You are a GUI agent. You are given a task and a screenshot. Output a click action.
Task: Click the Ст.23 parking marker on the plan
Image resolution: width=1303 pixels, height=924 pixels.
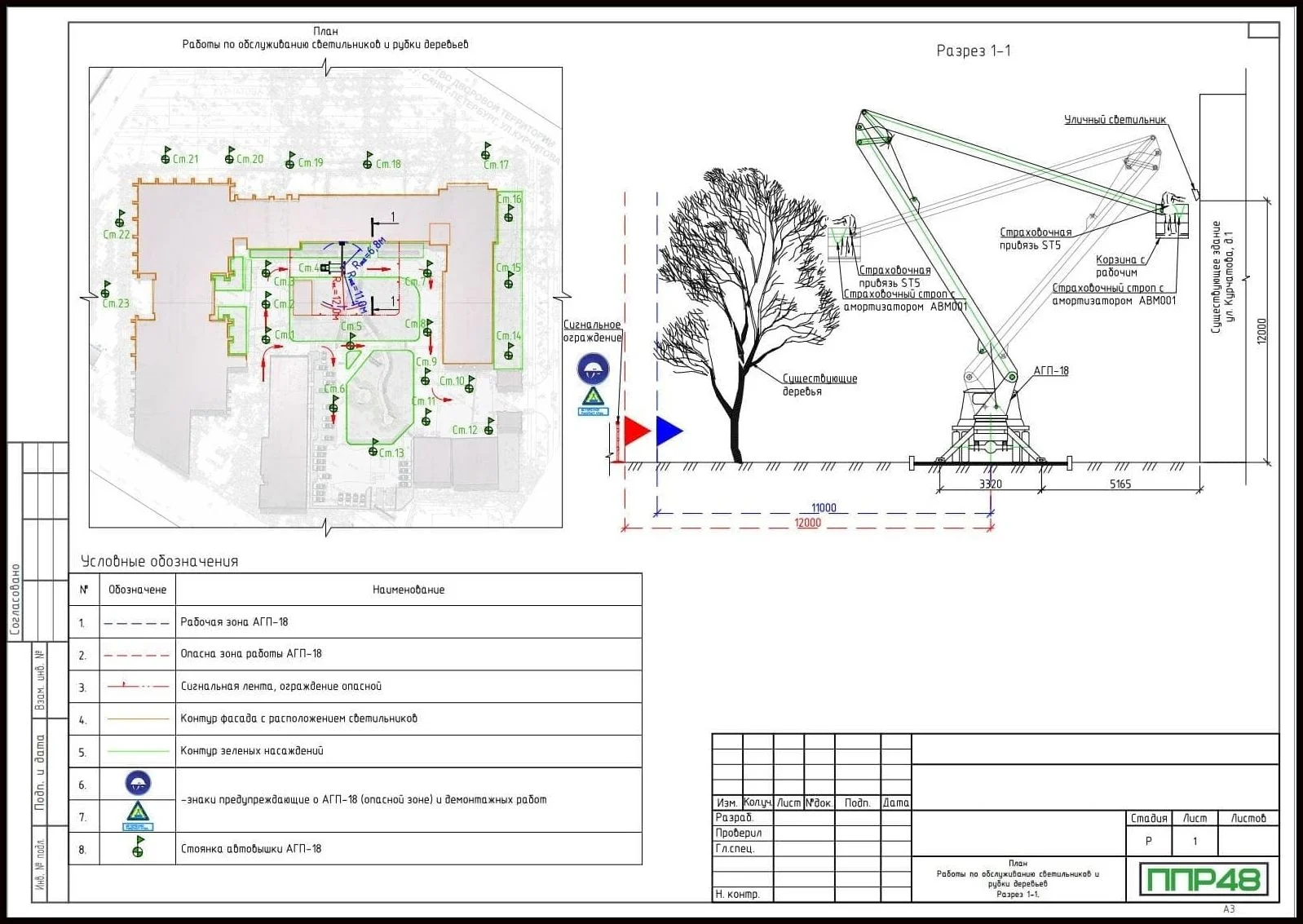point(106,290)
